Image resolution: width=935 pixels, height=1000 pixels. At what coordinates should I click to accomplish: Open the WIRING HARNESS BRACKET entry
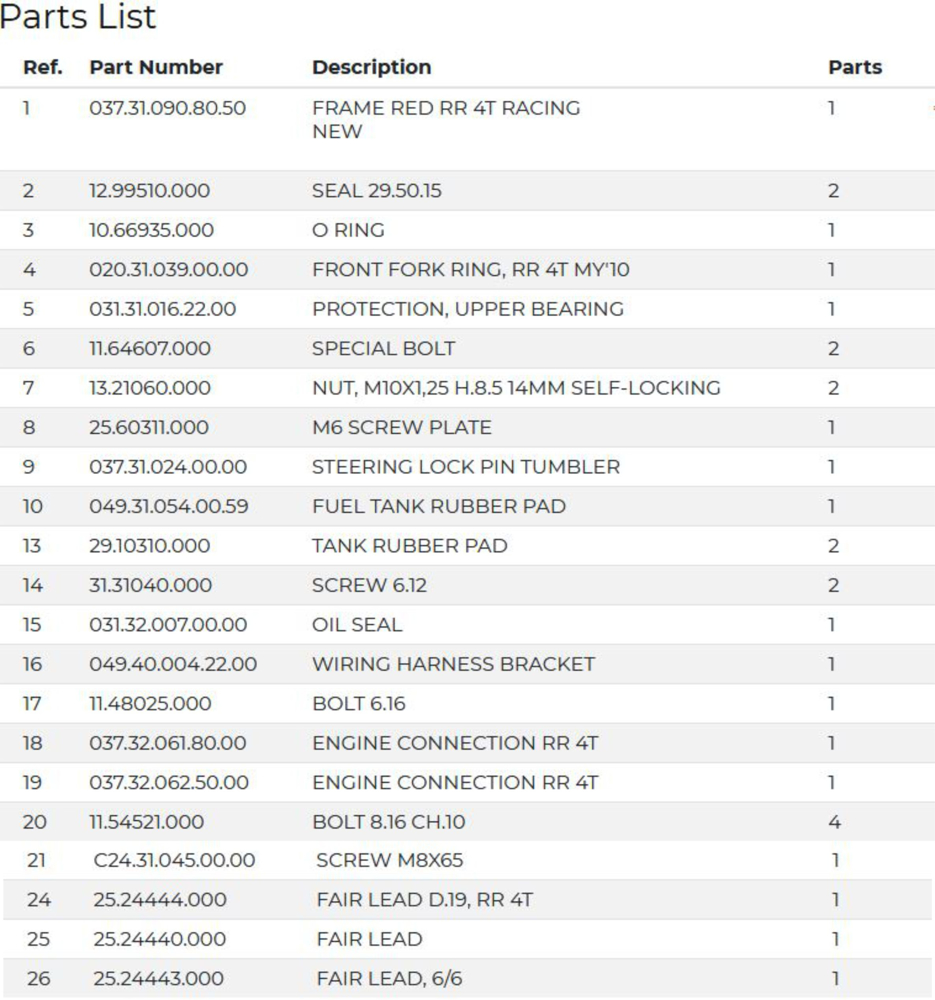tap(453, 664)
